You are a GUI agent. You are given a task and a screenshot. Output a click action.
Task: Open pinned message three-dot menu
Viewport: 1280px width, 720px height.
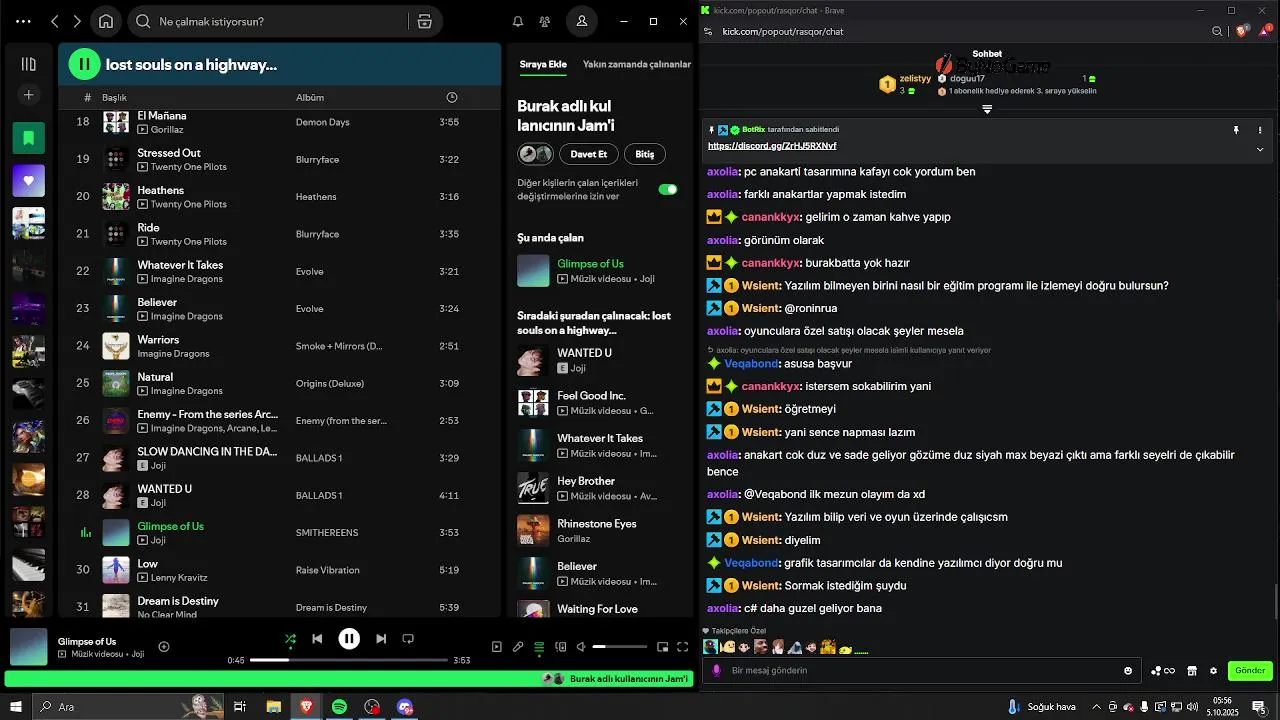click(1260, 130)
